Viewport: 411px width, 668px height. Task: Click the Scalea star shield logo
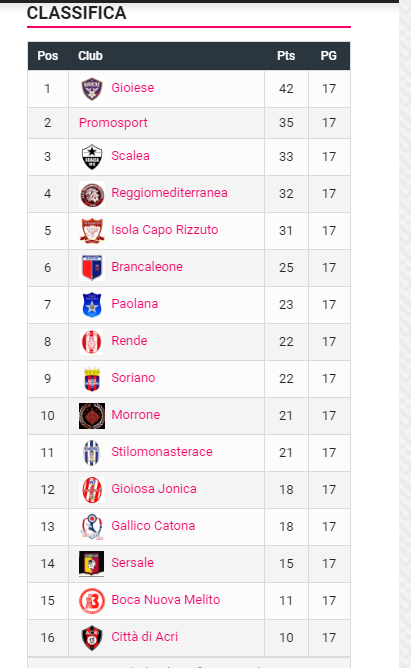tap(92, 157)
